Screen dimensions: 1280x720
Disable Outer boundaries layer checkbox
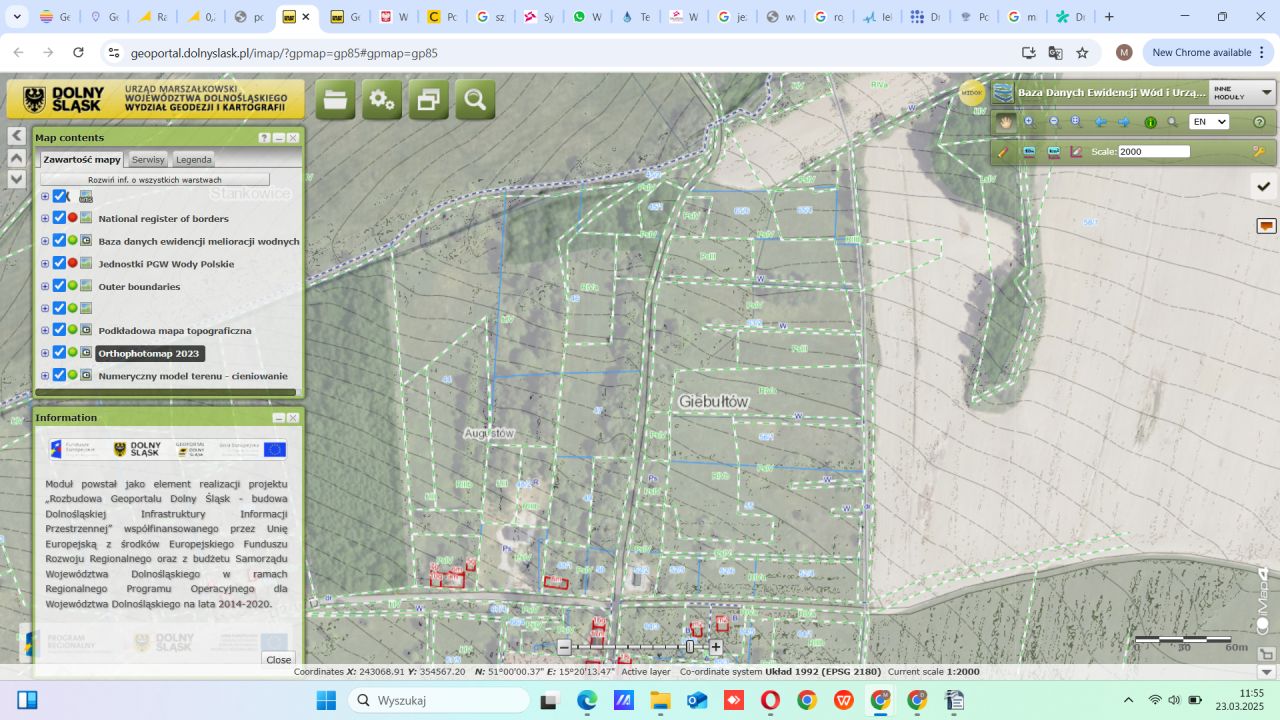(59, 286)
